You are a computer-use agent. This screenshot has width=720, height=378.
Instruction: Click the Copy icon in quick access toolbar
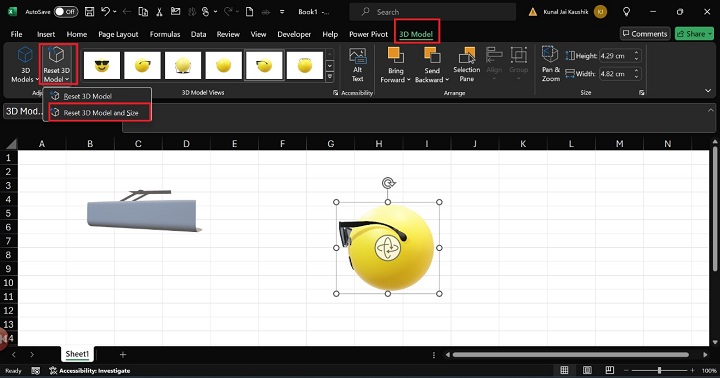(143, 12)
